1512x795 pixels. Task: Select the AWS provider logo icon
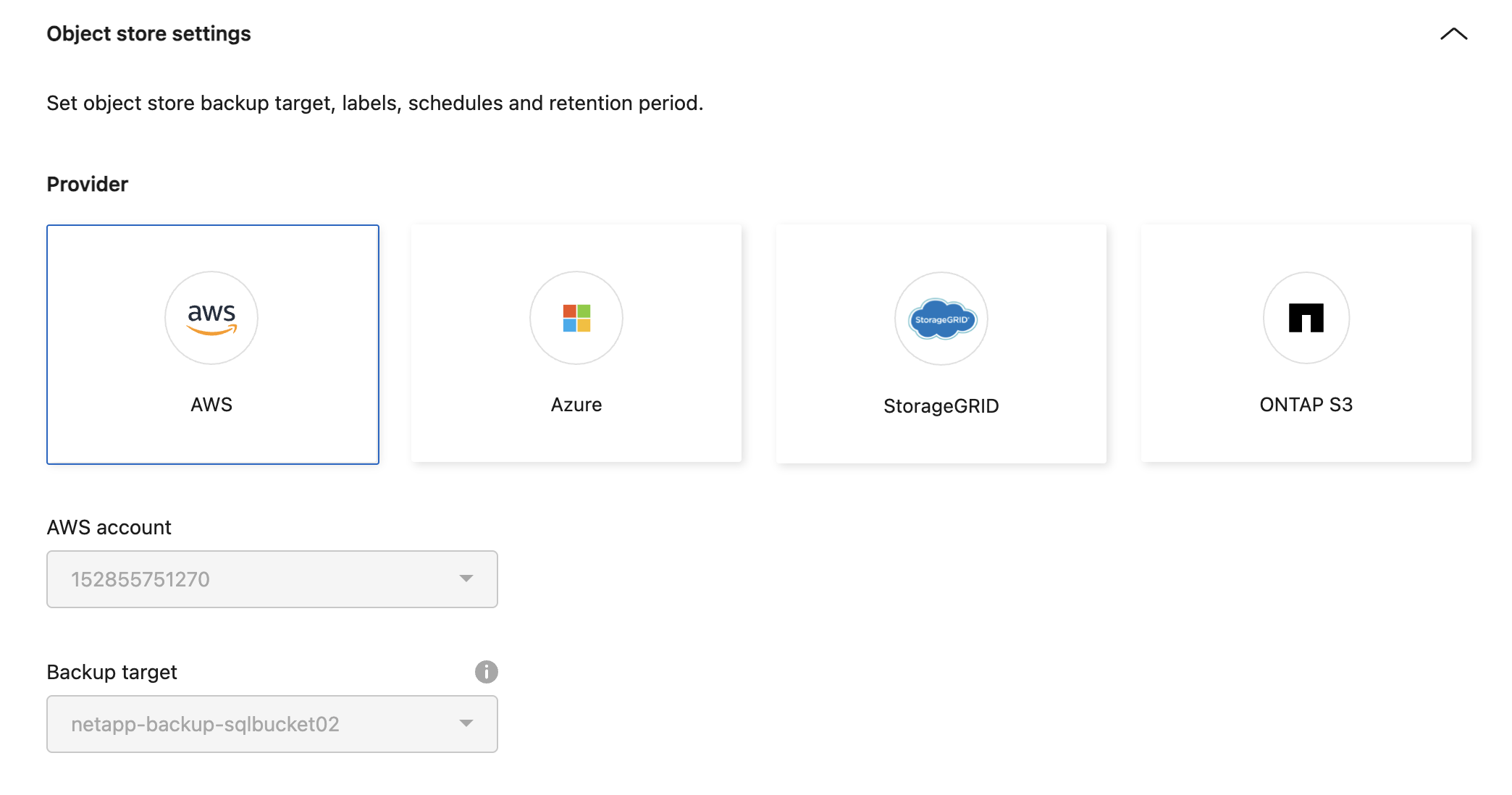(211, 318)
